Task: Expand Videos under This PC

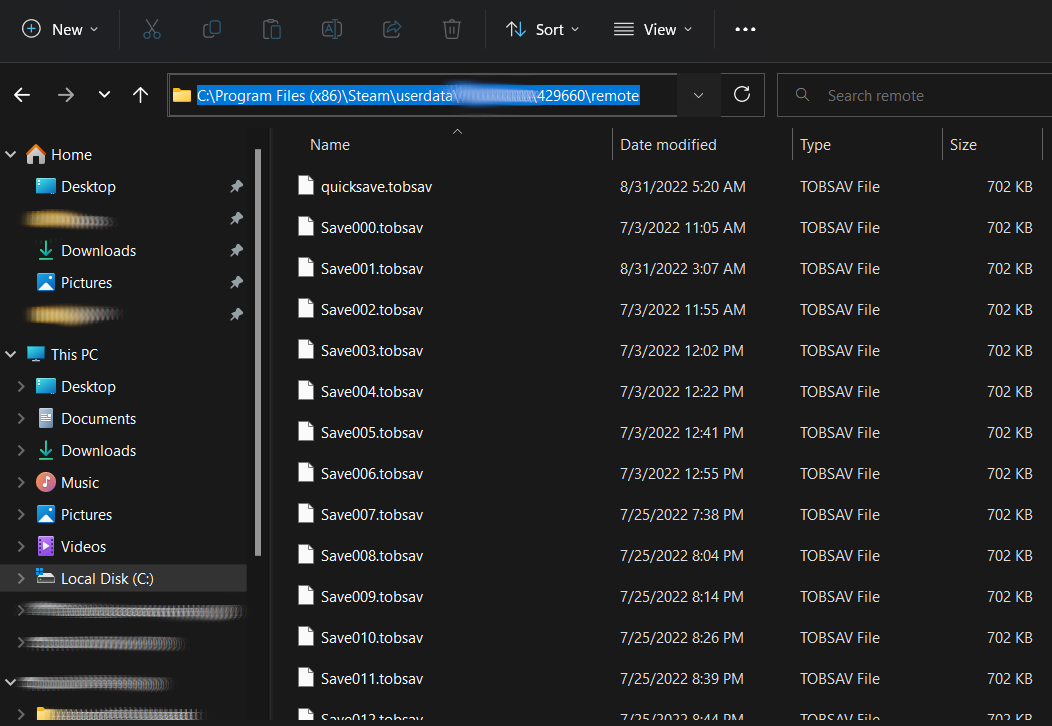Action: point(21,546)
